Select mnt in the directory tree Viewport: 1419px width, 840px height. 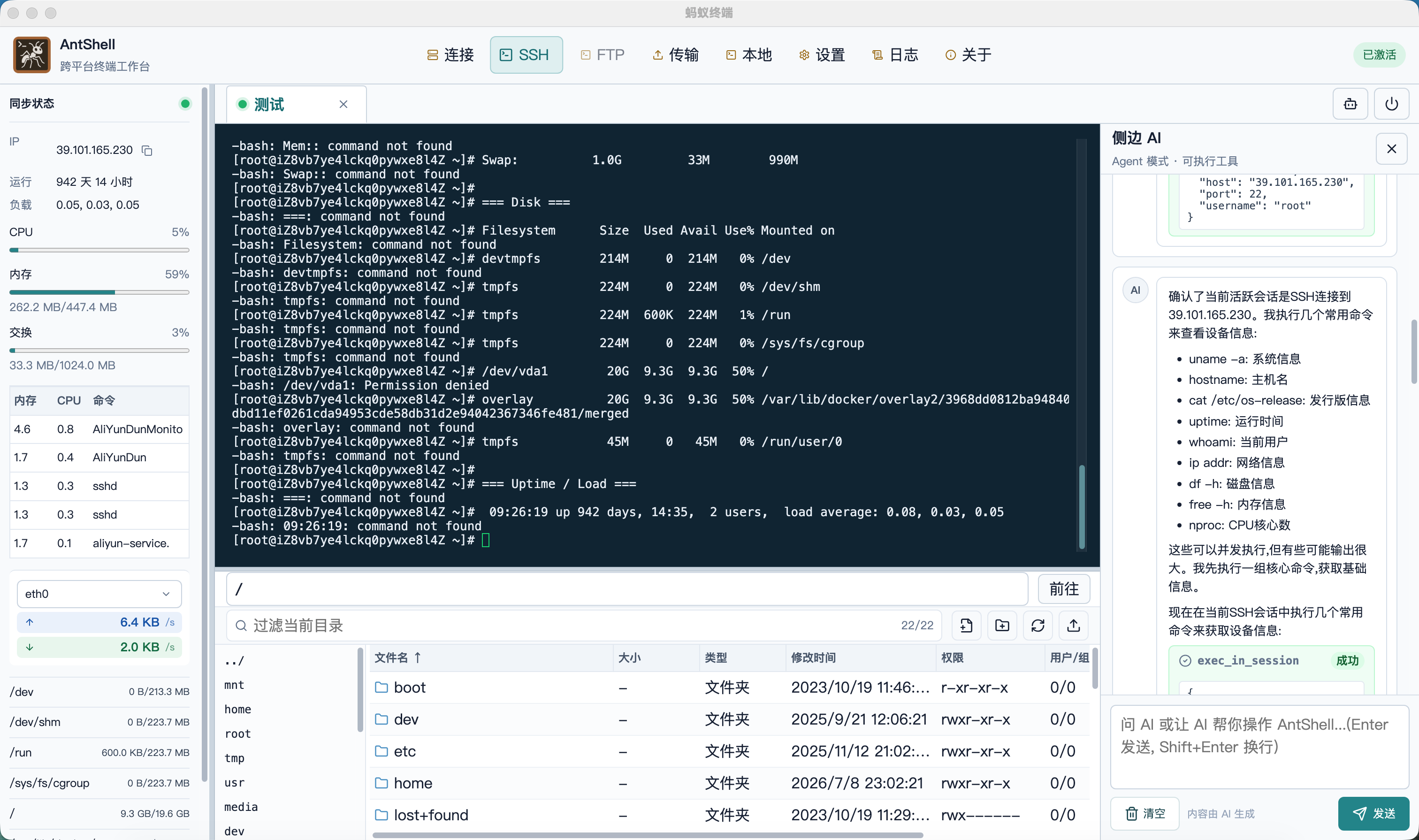pyautogui.click(x=234, y=685)
